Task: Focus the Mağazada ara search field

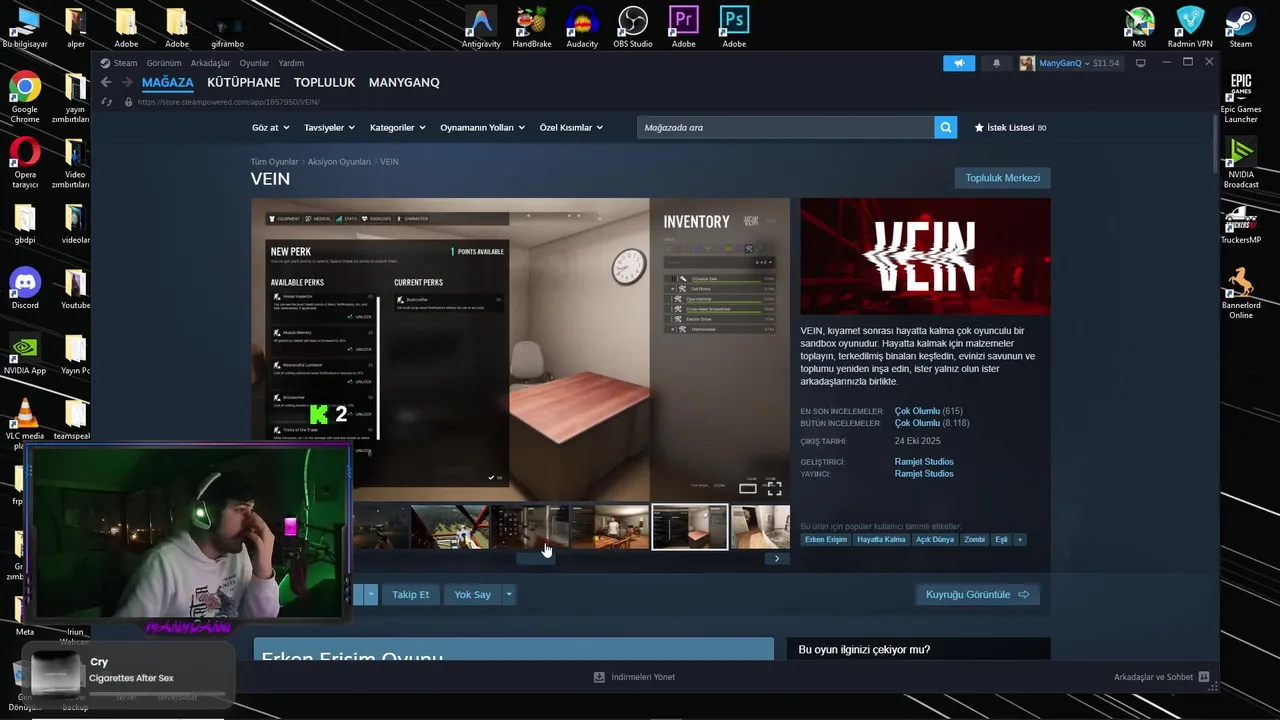Action: (785, 127)
